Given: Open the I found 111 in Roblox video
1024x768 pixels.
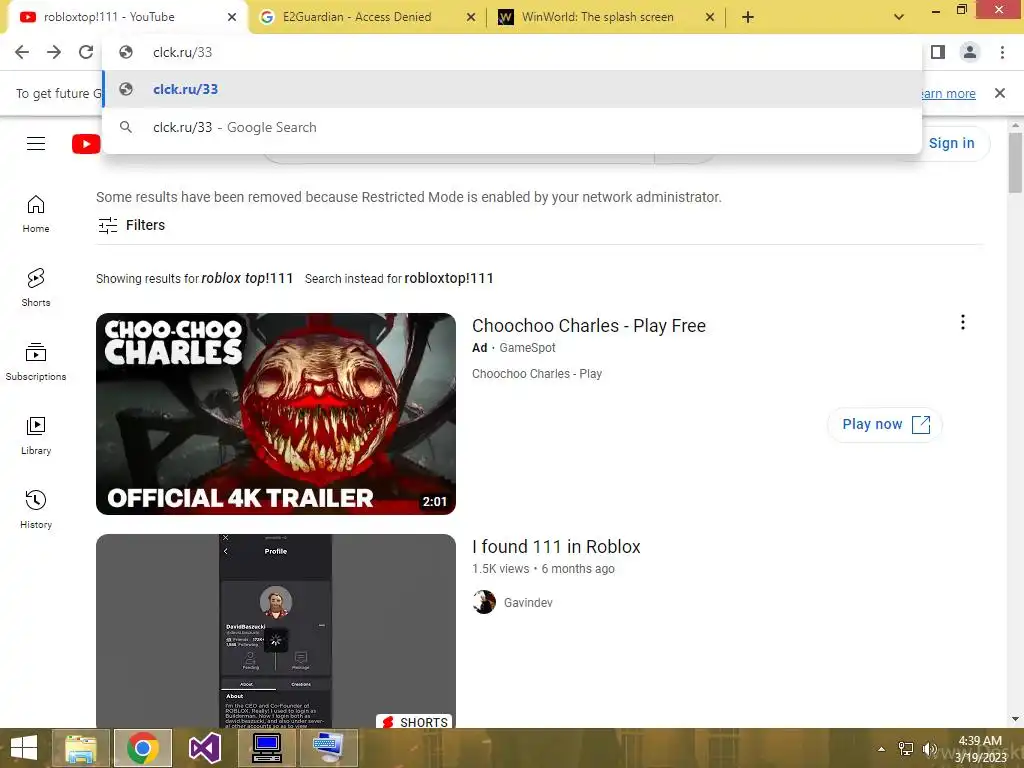Looking at the screenshot, I should (x=556, y=547).
